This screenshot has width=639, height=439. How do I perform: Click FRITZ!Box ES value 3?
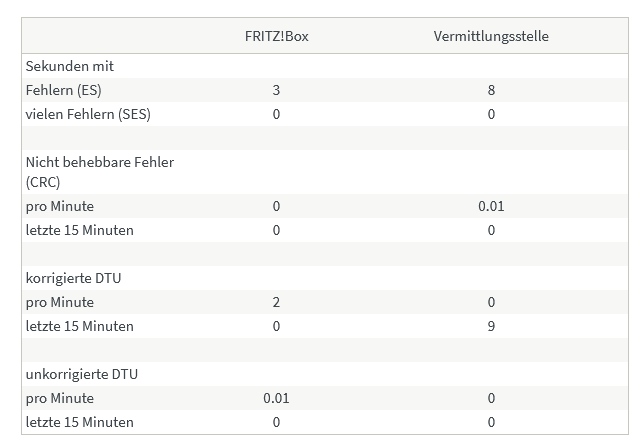pos(276,90)
